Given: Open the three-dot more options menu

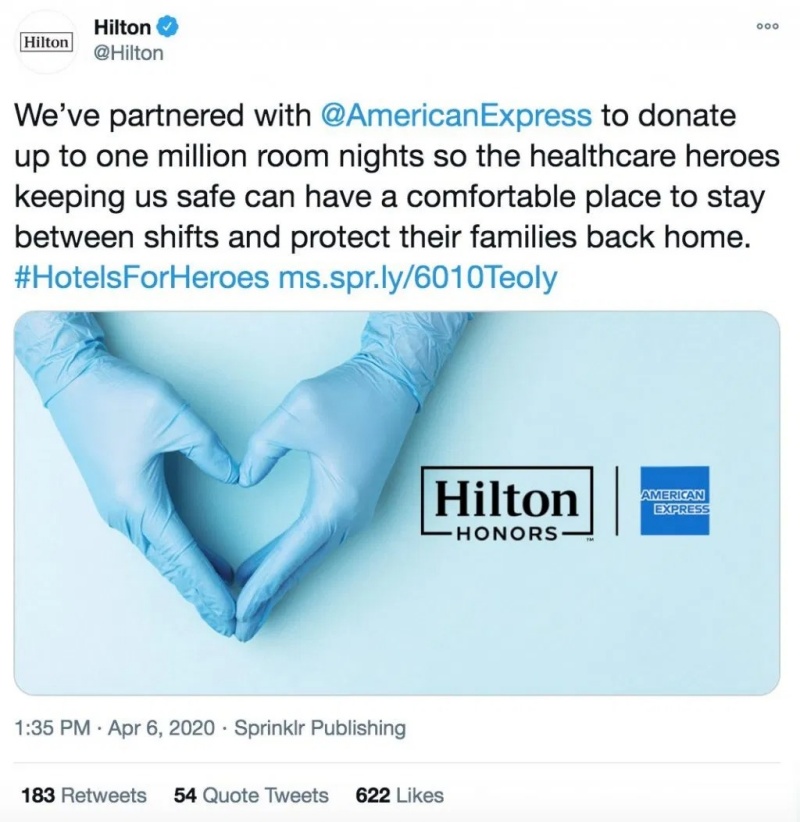Looking at the screenshot, I should (767, 26).
